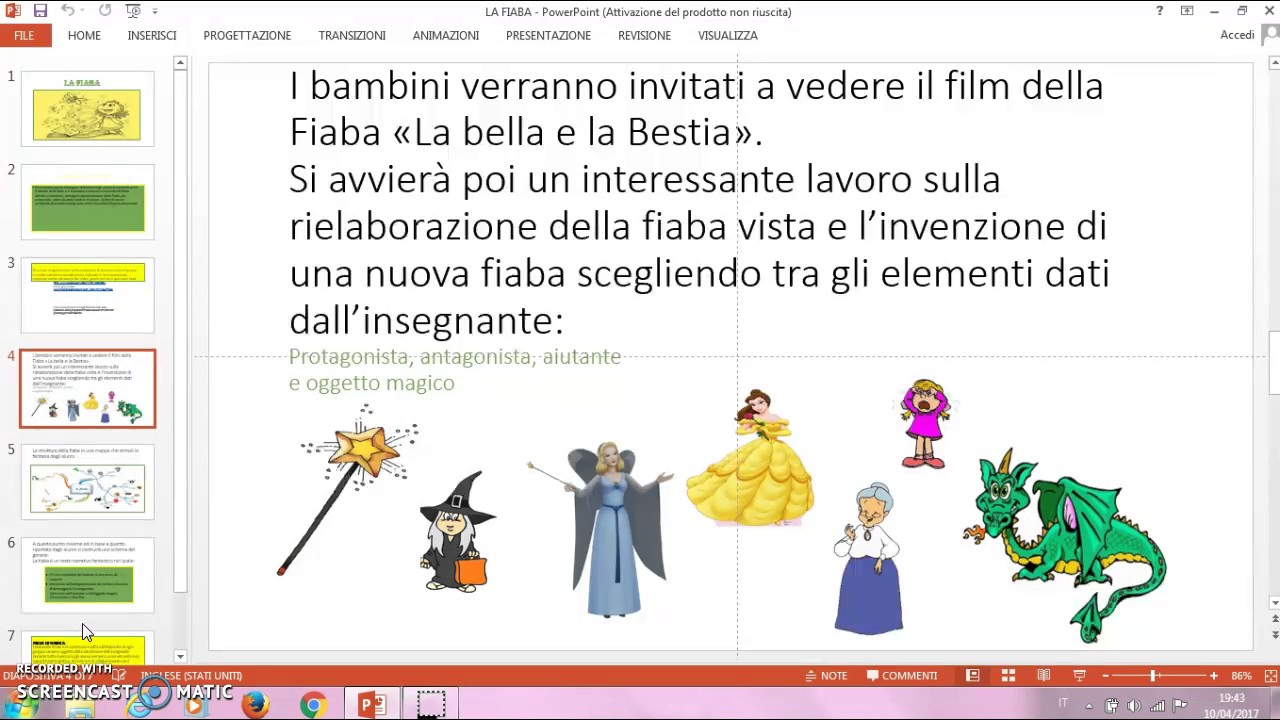Start slideshow from beginning icon
This screenshot has height=720, width=1280.
134,11
